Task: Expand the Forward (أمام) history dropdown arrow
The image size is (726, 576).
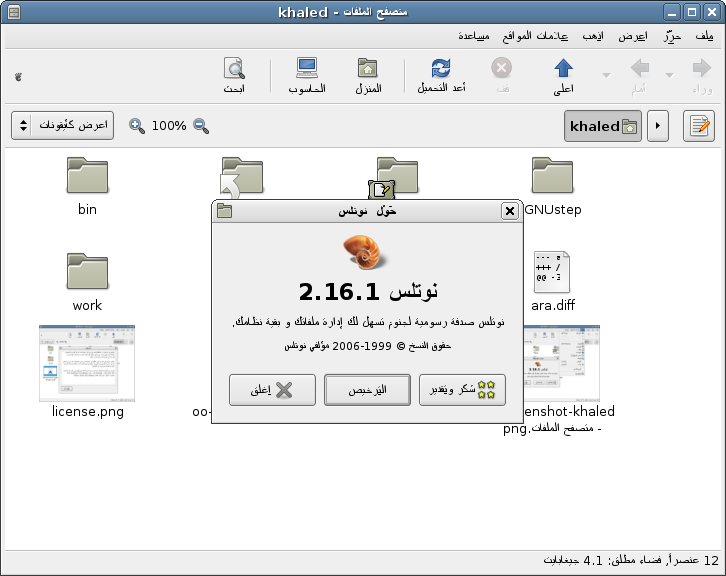Action: click(x=606, y=75)
